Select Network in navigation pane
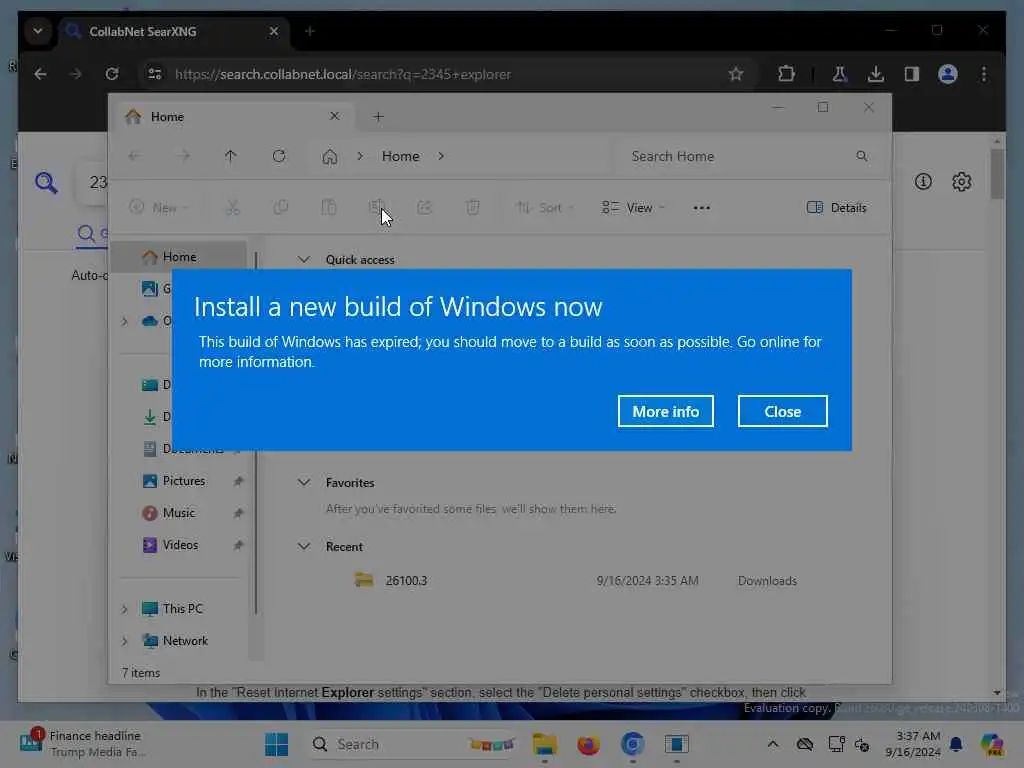Screen dimensions: 1024x768 pyautogui.click(x=185, y=641)
